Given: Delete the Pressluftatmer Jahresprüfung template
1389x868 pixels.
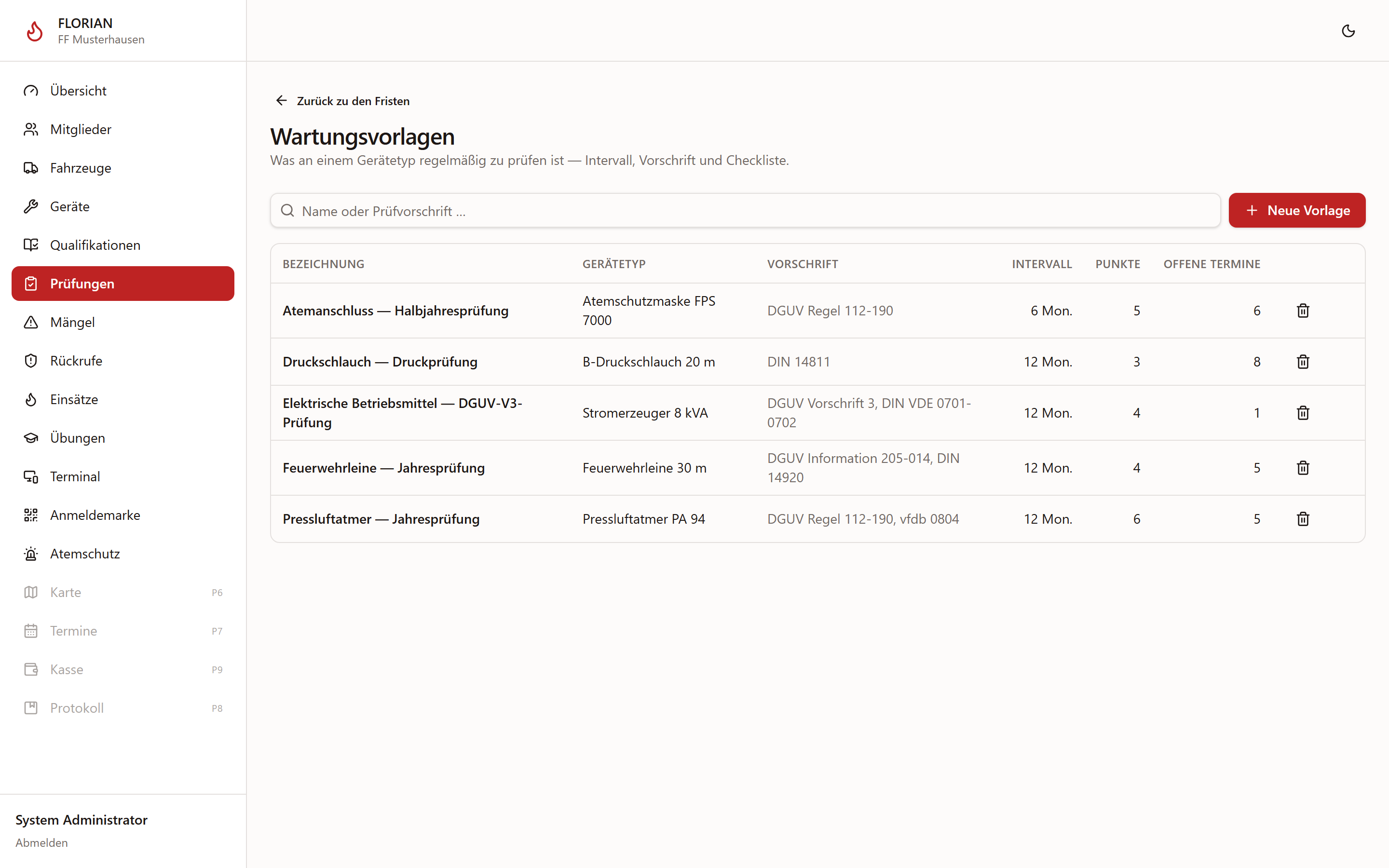Looking at the screenshot, I should click(x=1303, y=519).
